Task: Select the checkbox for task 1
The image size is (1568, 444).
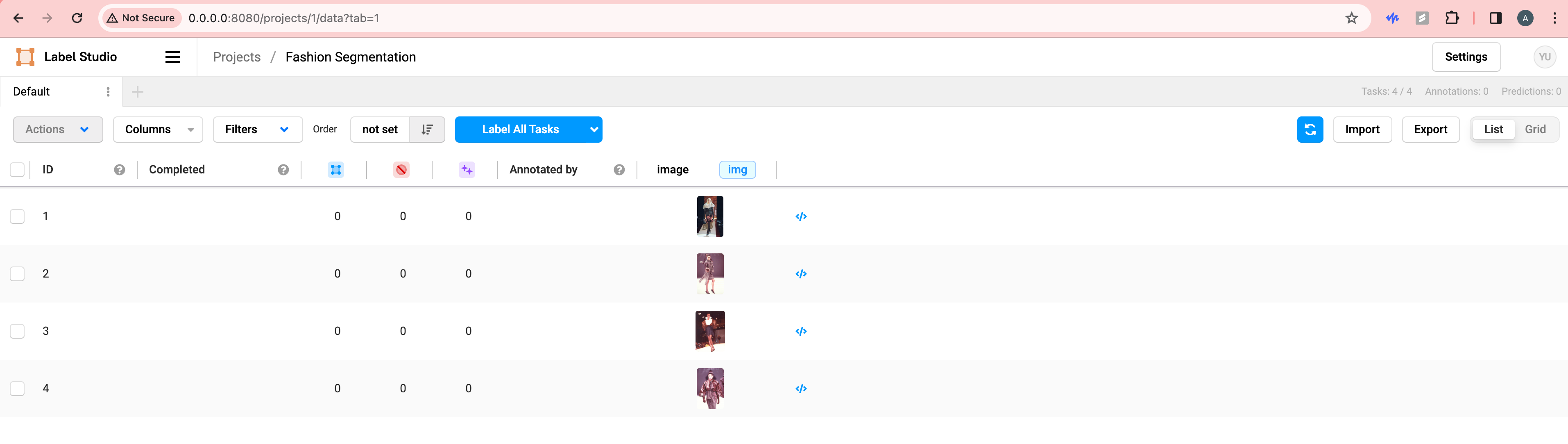Action: coord(18,216)
